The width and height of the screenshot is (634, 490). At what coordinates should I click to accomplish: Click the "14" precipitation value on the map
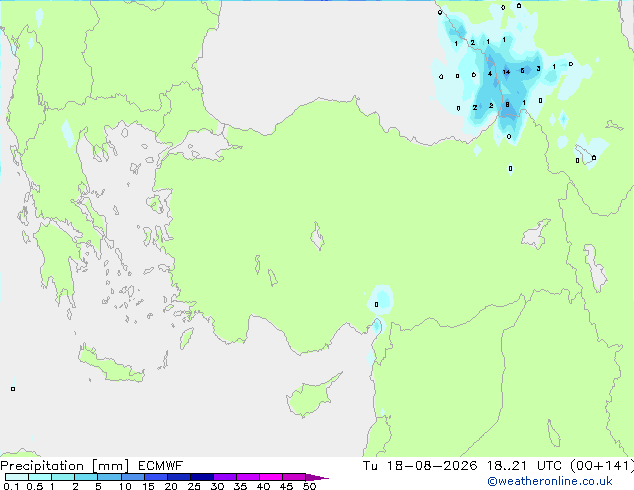pos(506,72)
